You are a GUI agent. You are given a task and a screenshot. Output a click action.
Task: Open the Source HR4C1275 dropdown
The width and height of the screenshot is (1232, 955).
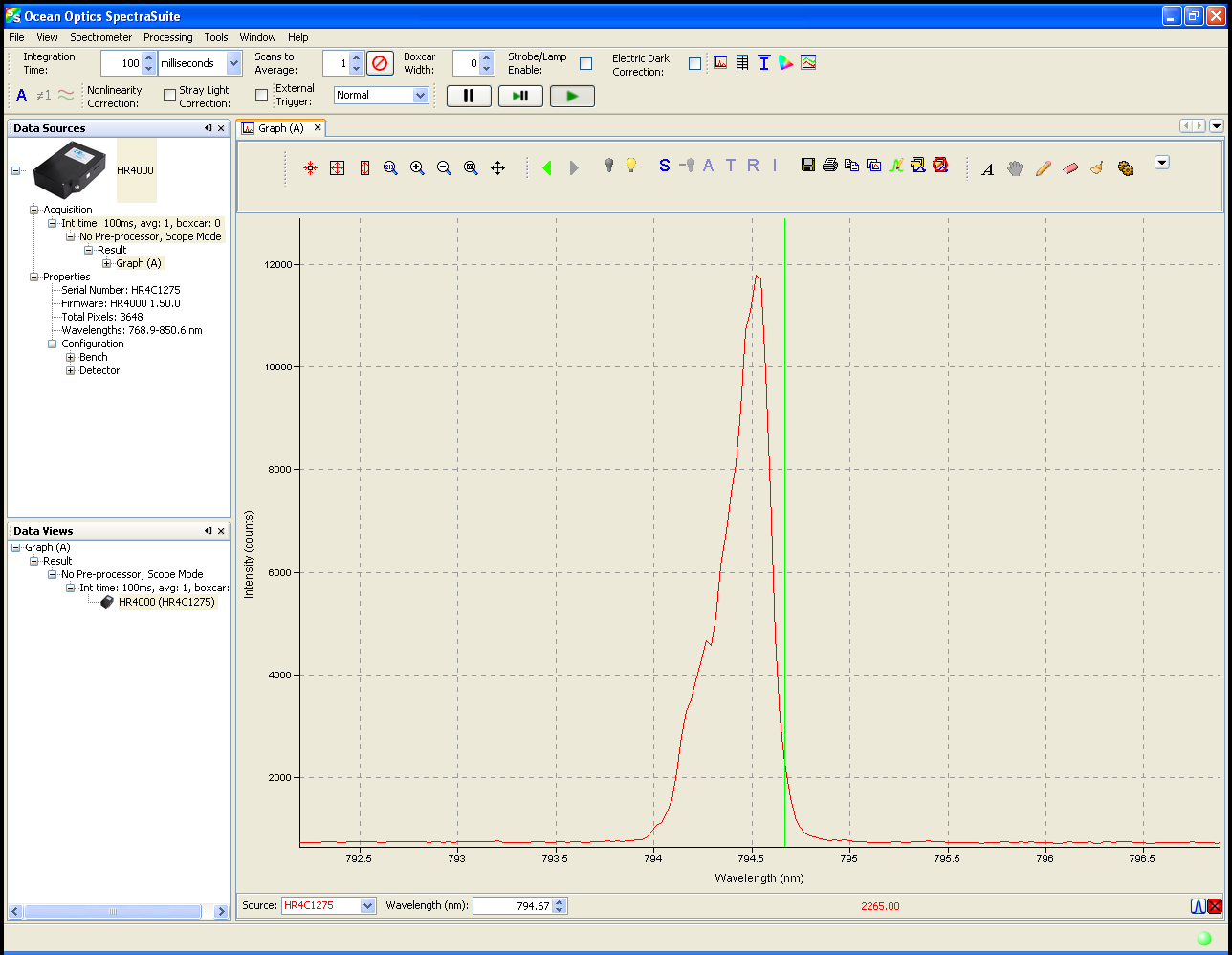point(368,905)
